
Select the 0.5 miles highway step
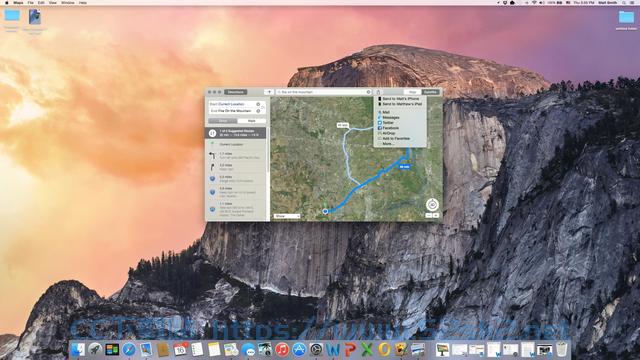[x=237, y=179]
